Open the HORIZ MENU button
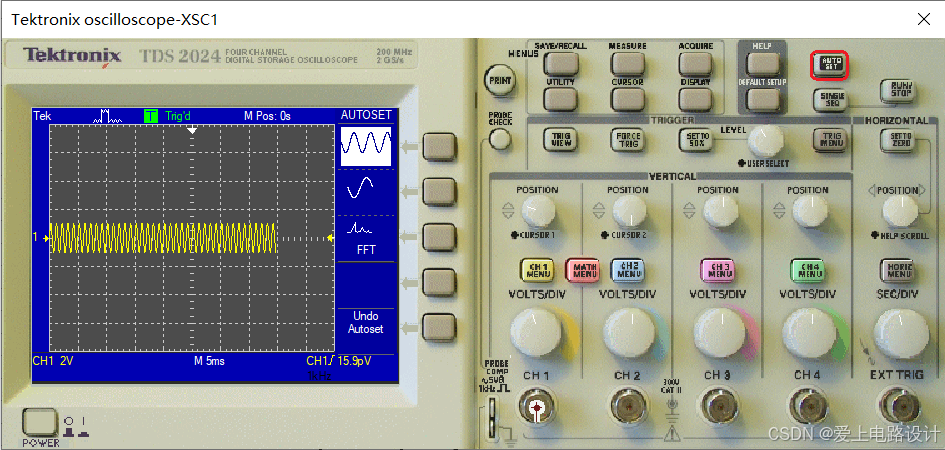This screenshot has height=450, width=945. (x=897, y=270)
